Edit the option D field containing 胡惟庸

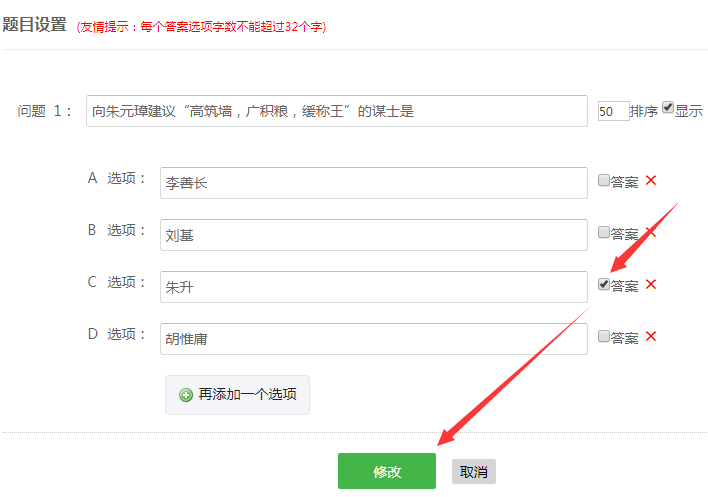374,339
